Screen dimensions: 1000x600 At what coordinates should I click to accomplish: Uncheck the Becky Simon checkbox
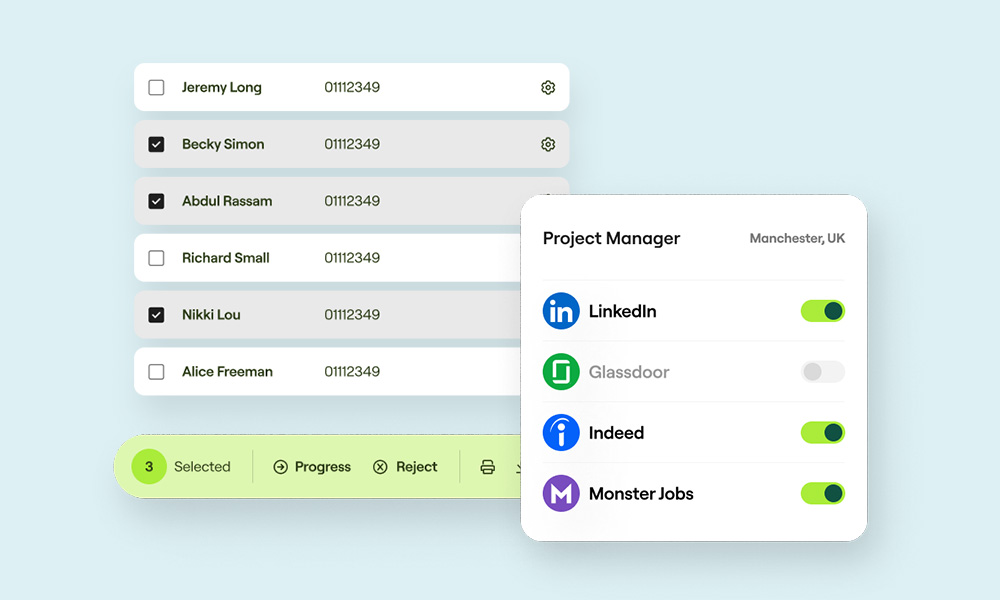(x=156, y=144)
